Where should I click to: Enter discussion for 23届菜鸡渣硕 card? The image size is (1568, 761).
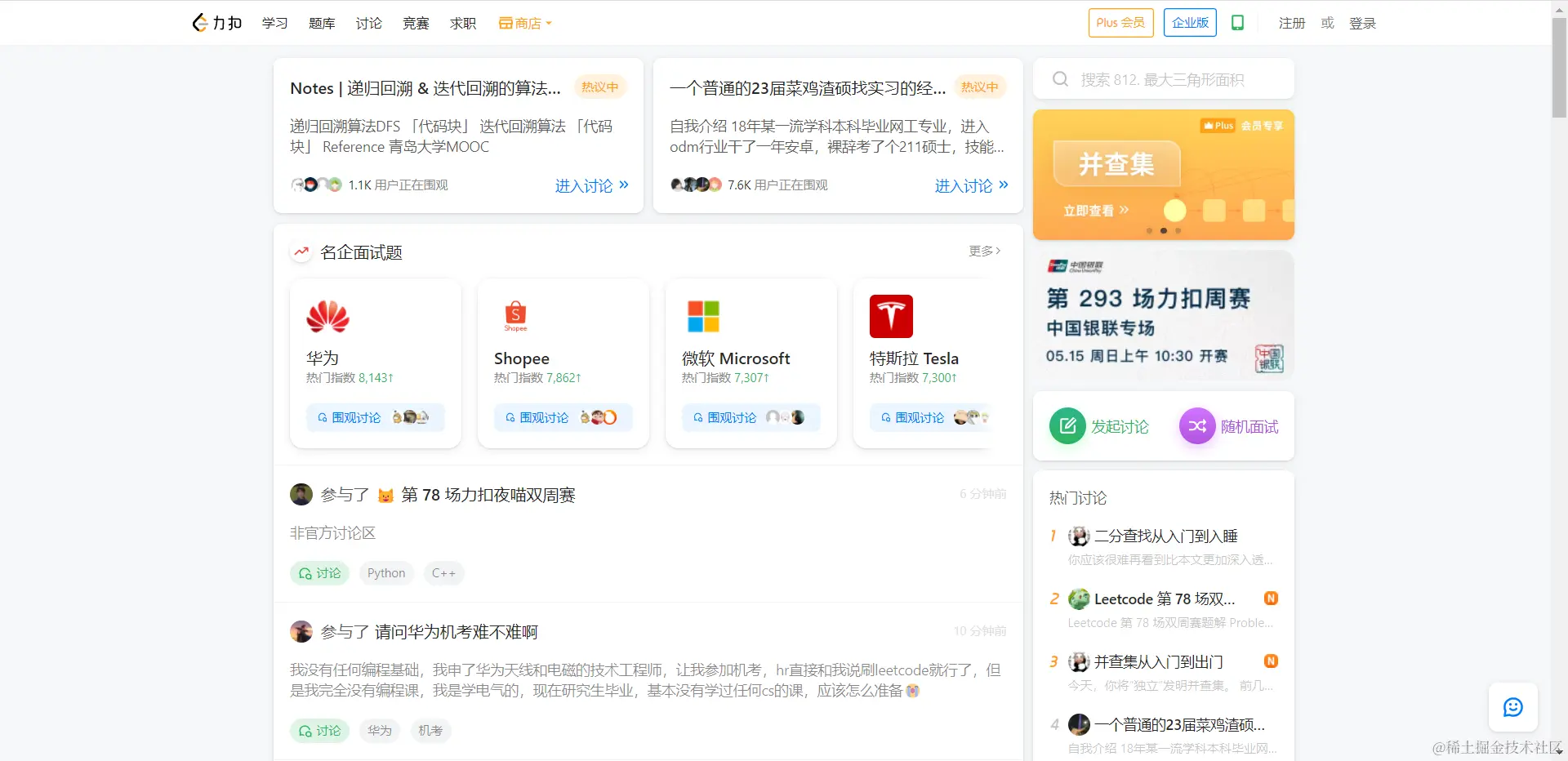pos(971,185)
